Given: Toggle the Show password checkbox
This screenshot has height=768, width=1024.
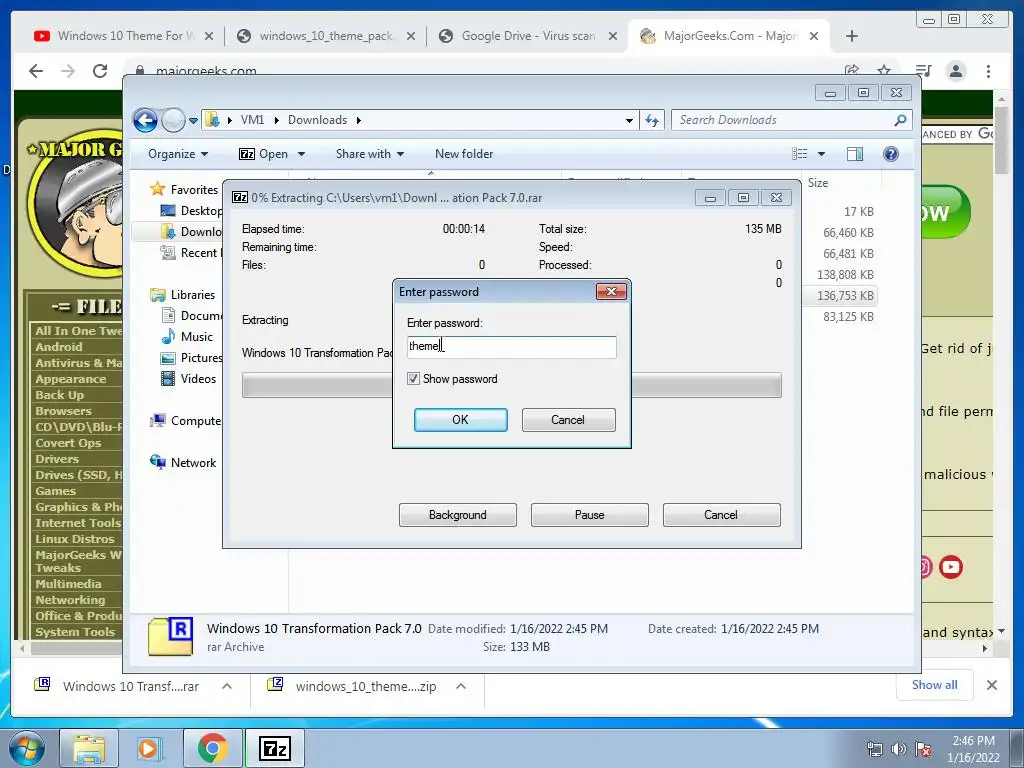Looking at the screenshot, I should click(413, 379).
